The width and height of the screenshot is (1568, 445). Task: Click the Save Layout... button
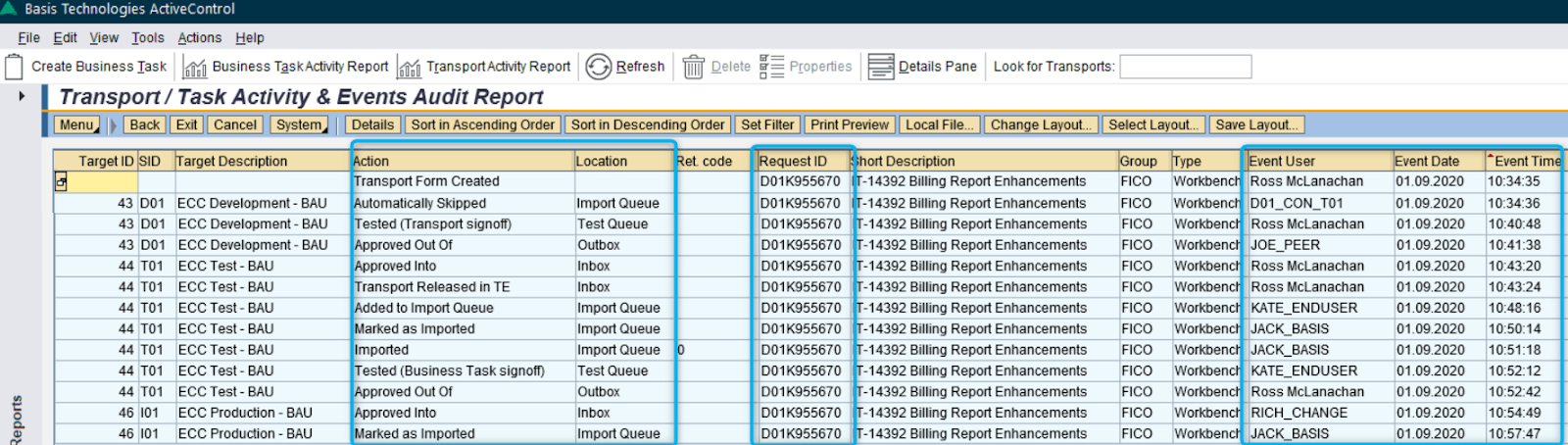[1256, 125]
